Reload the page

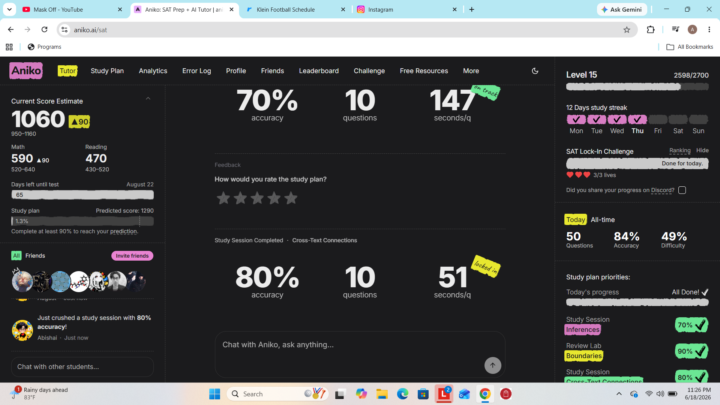(x=44, y=30)
